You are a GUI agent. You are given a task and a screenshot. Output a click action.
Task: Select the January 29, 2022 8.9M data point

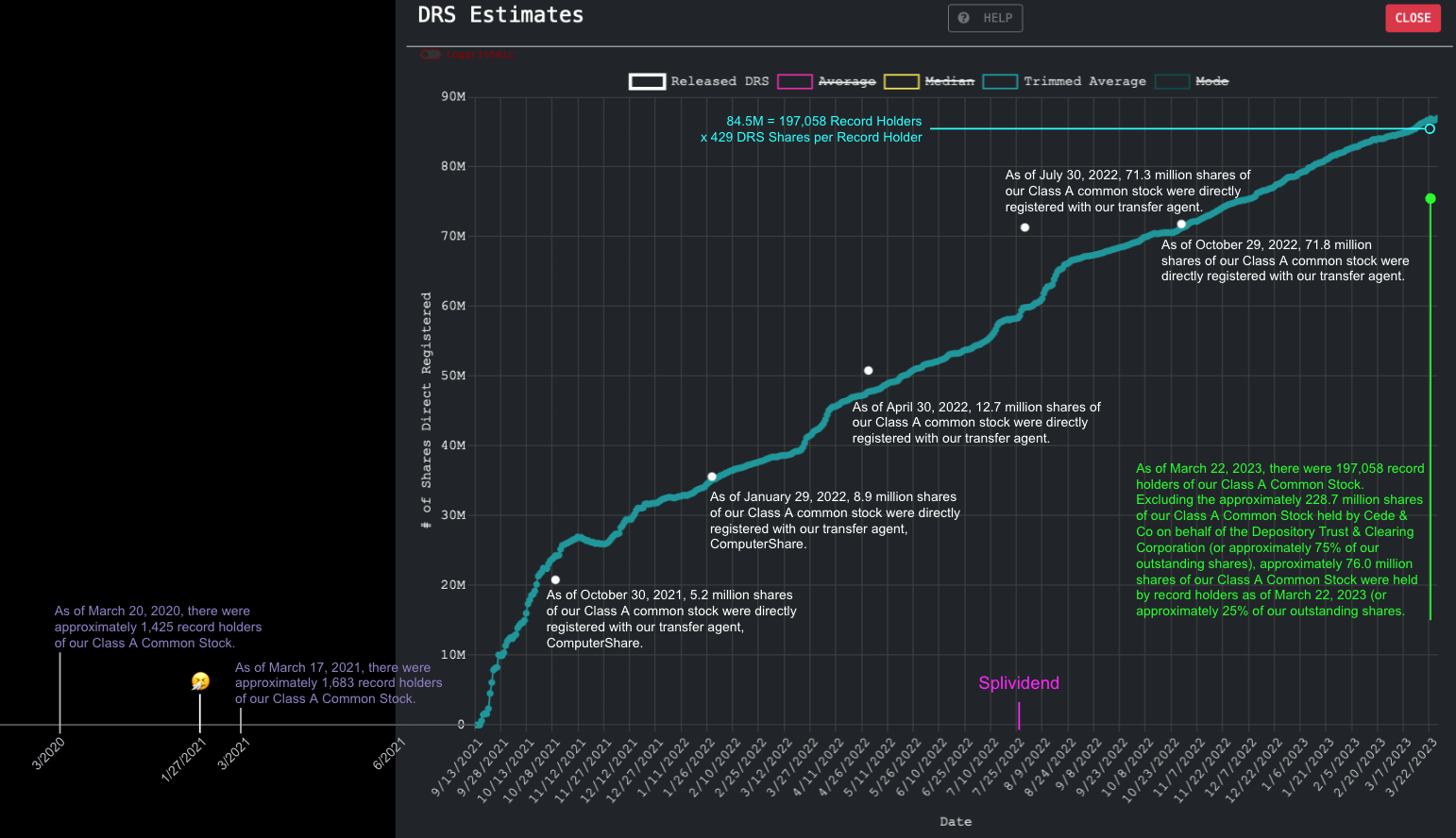pyautogui.click(x=712, y=477)
